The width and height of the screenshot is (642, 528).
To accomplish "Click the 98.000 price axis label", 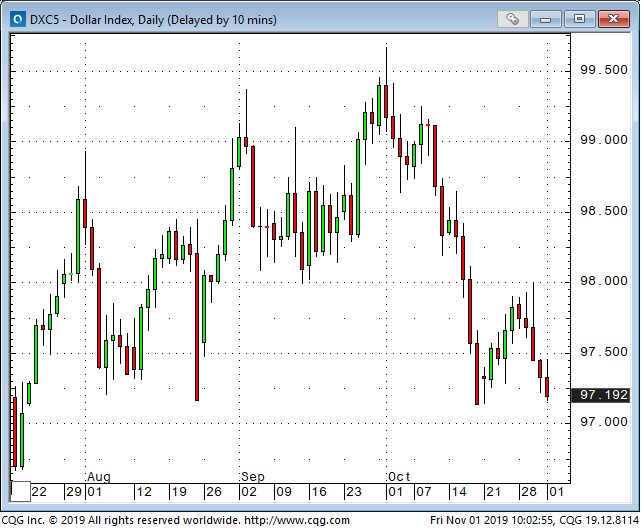I will coord(604,281).
